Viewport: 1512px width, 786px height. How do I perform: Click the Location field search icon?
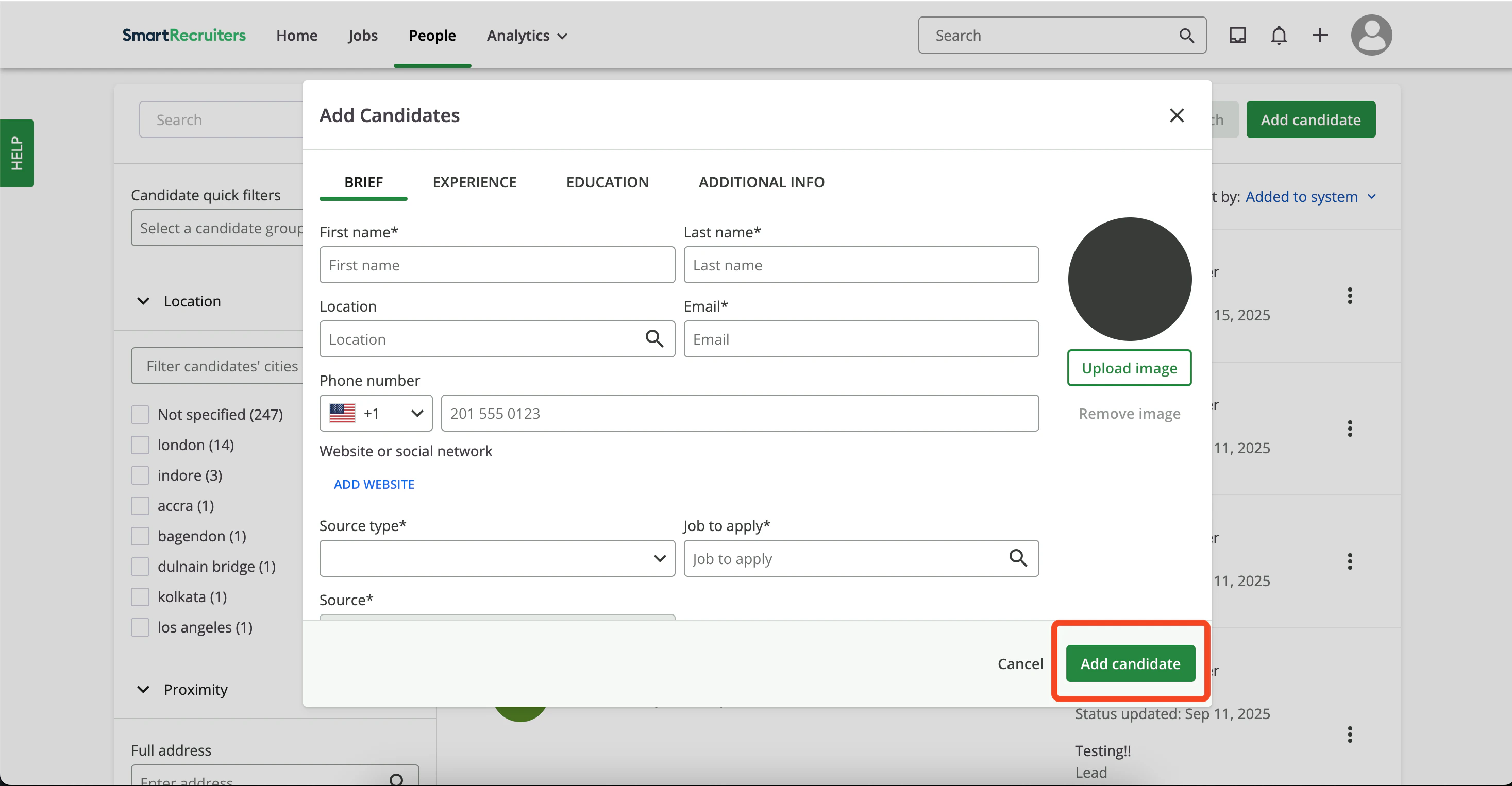654,339
